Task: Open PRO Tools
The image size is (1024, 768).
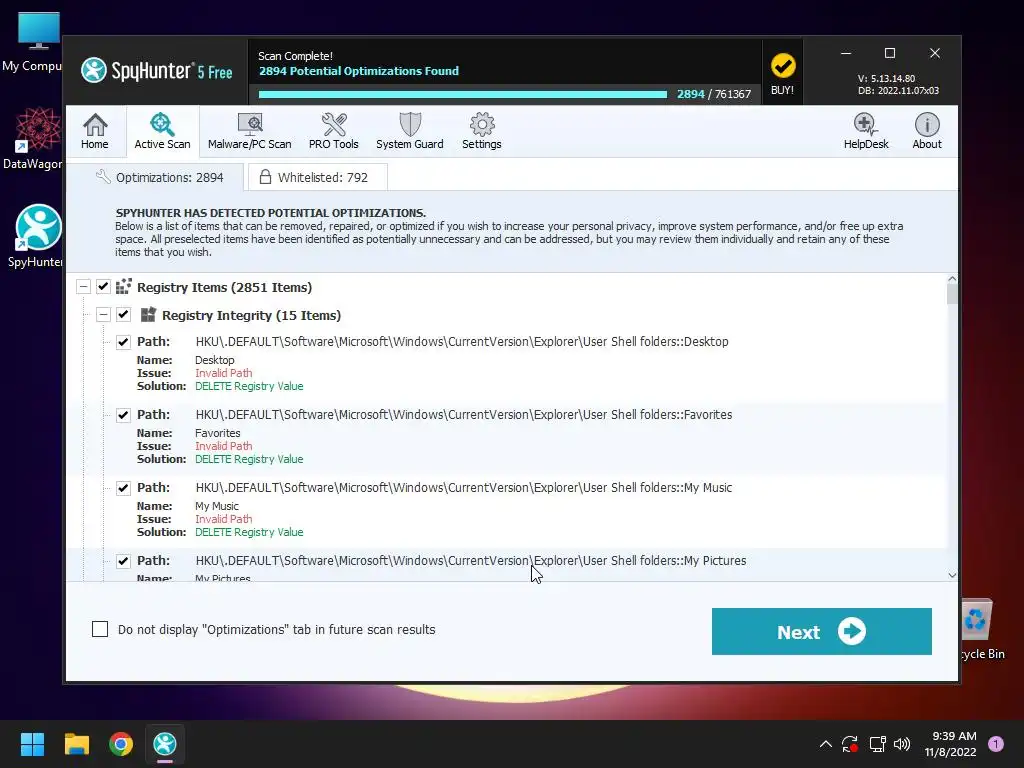Action: (x=334, y=131)
